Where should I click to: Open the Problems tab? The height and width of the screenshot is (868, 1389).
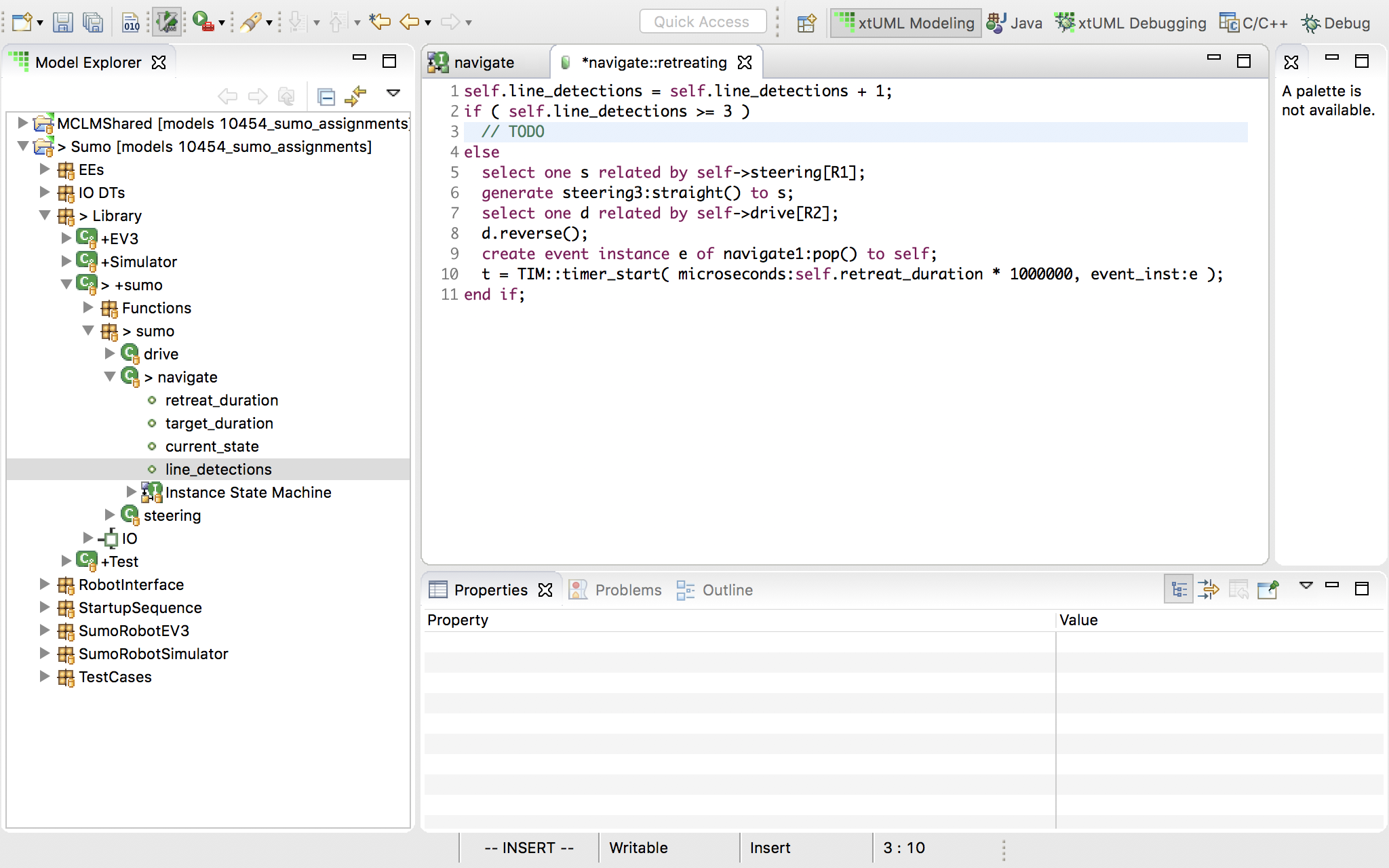(614, 590)
